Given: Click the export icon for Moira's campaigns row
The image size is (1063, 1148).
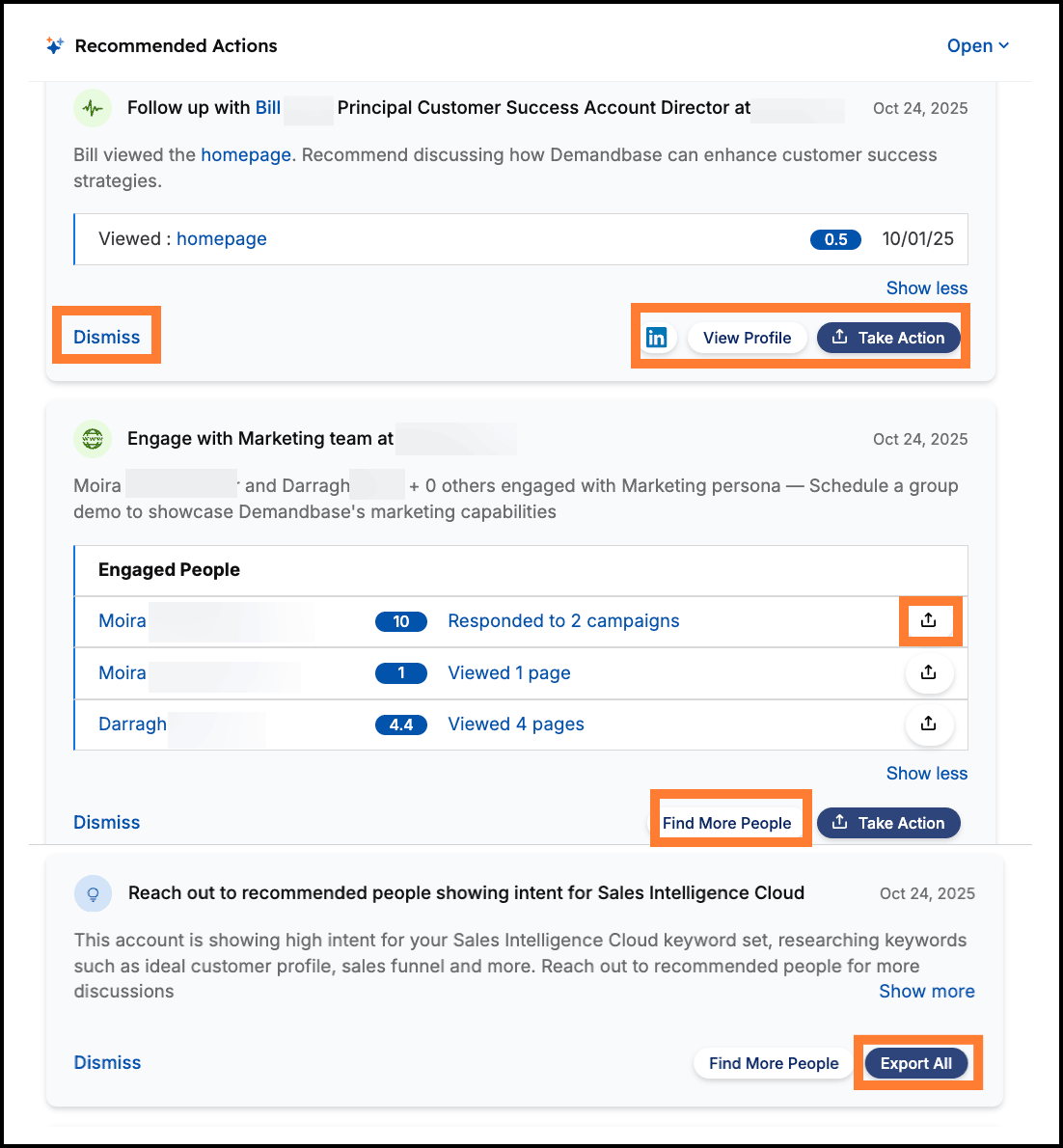Looking at the screenshot, I should coord(928,620).
